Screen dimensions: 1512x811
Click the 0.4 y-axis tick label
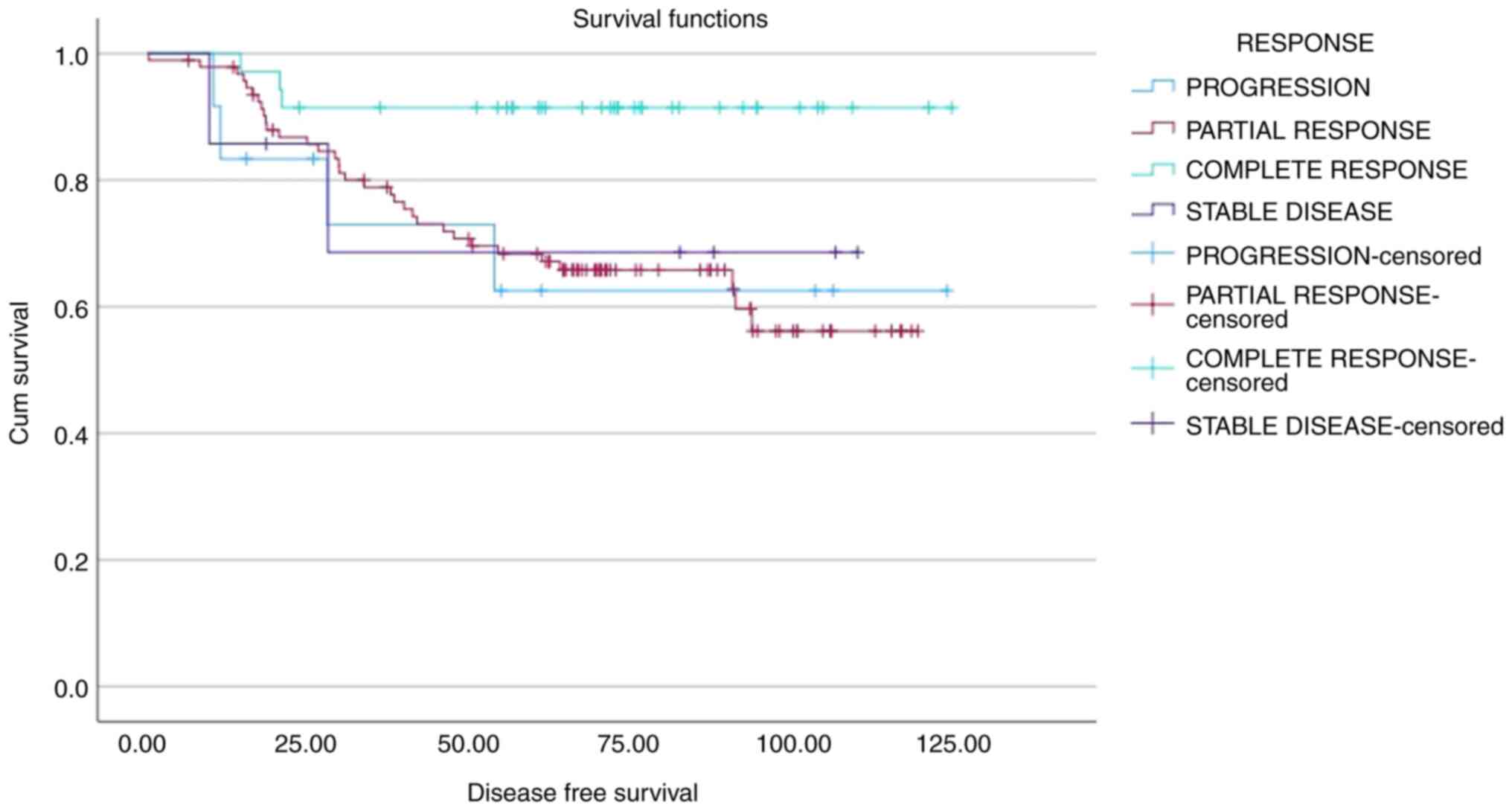click(x=71, y=435)
